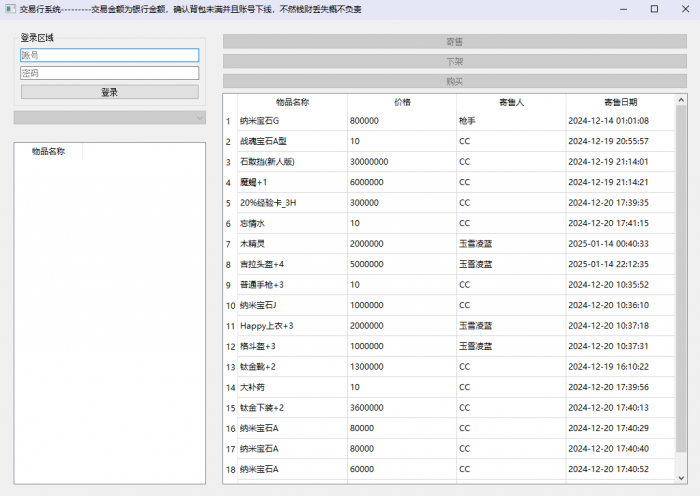This screenshot has width=700, height=496.
Task: Select row 3 石敢当(新人版)
Action: tap(291, 162)
